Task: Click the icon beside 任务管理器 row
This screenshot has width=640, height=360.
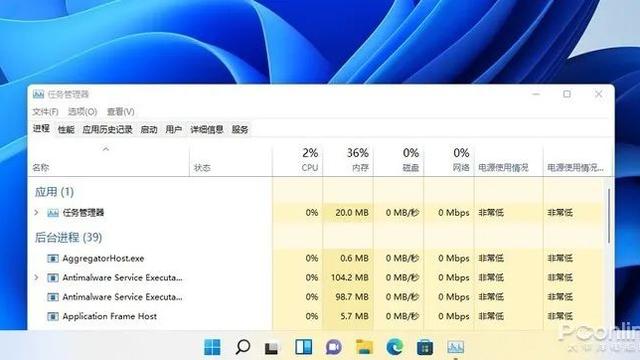Action: click(x=53, y=213)
